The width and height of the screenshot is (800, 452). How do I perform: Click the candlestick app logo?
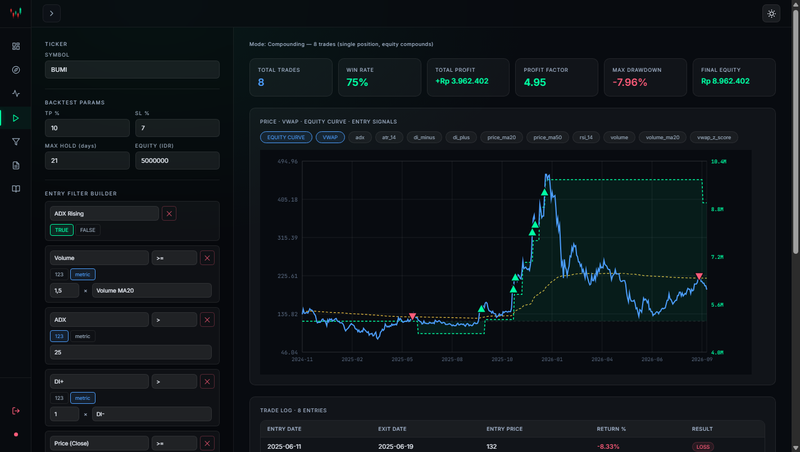[x=16, y=13]
